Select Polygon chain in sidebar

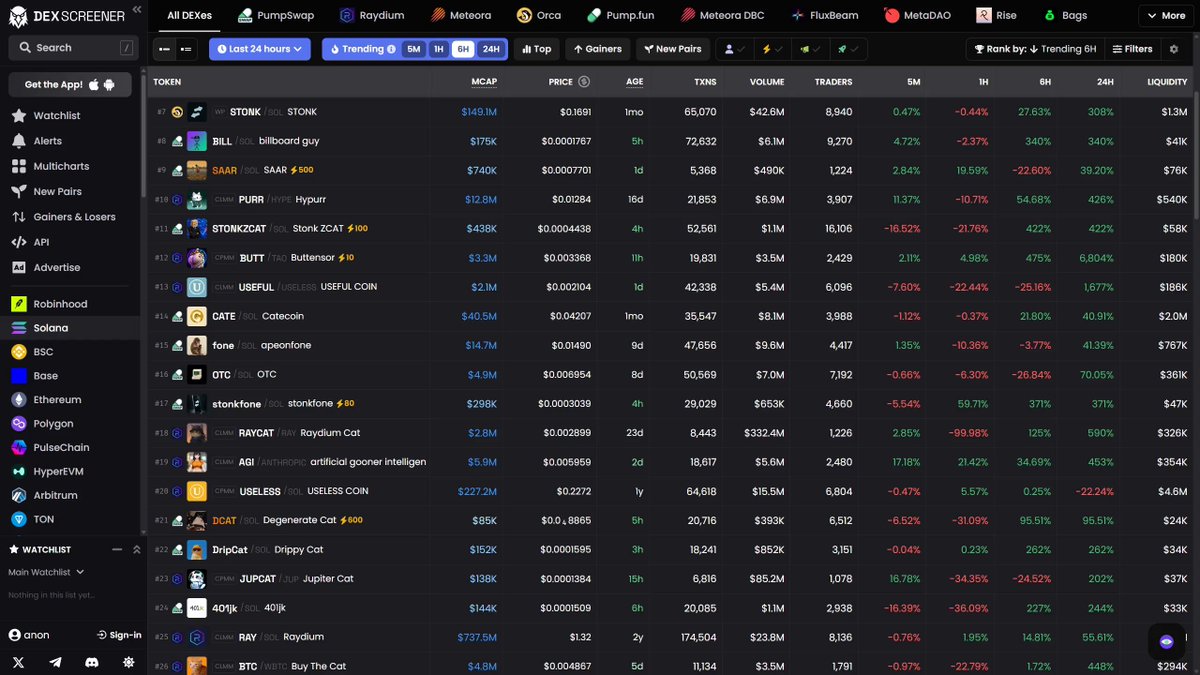[x=72, y=424]
